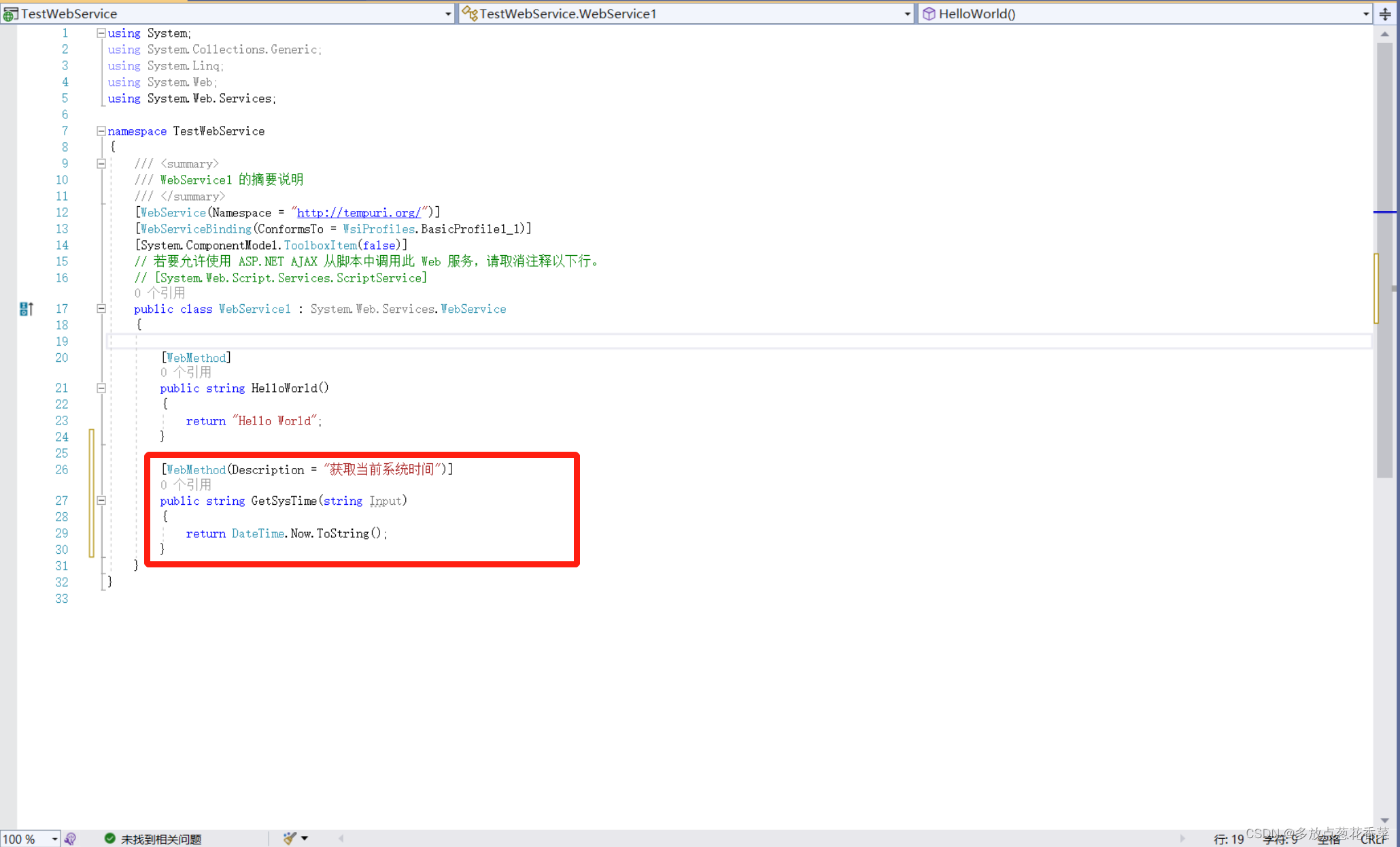Open the http://tempuri.org/ link
The height and width of the screenshot is (847, 1400).
coord(359,212)
